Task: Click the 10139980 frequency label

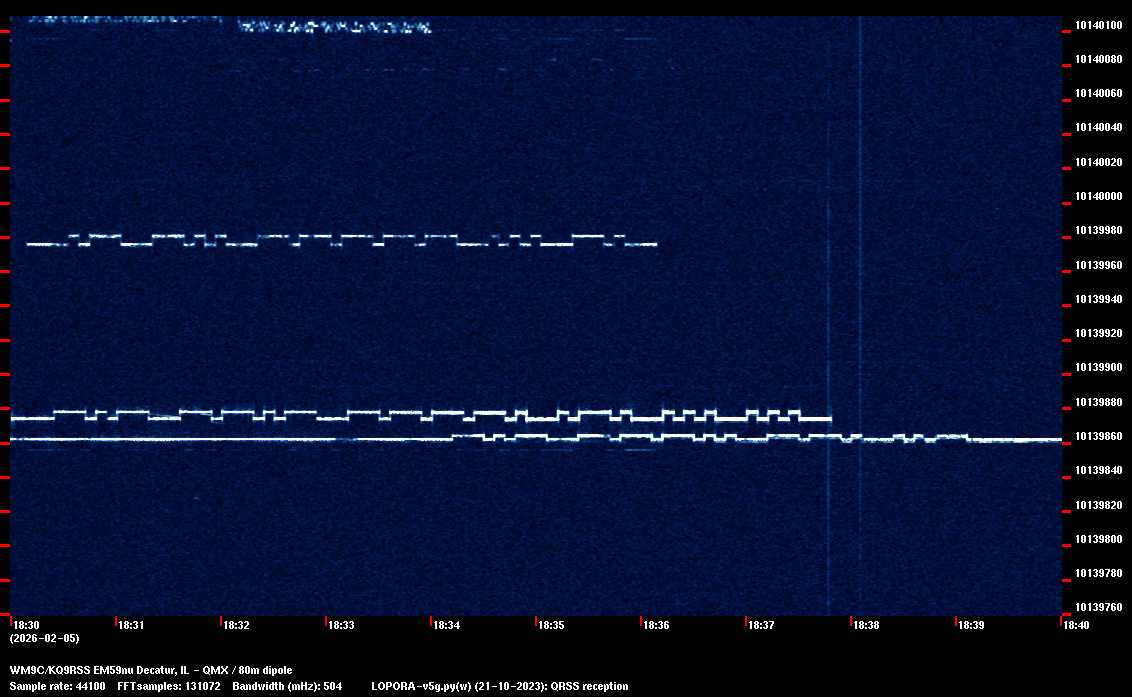Action: tap(1097, 231)
